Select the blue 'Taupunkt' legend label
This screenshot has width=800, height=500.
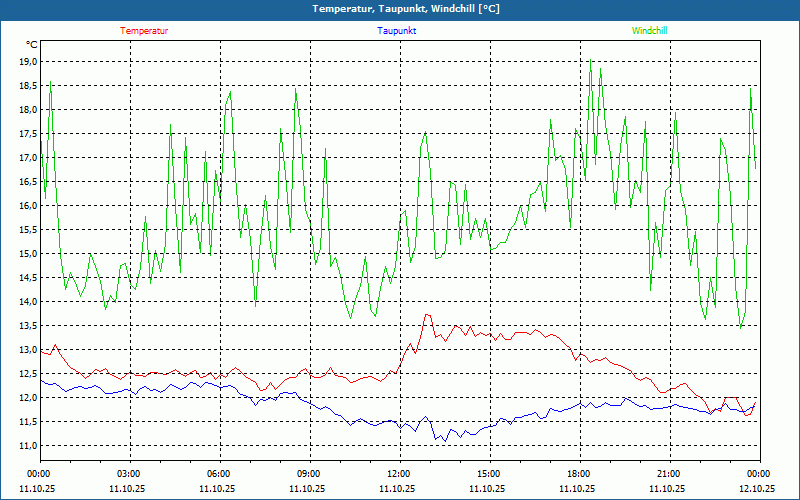tap(397, 31)
